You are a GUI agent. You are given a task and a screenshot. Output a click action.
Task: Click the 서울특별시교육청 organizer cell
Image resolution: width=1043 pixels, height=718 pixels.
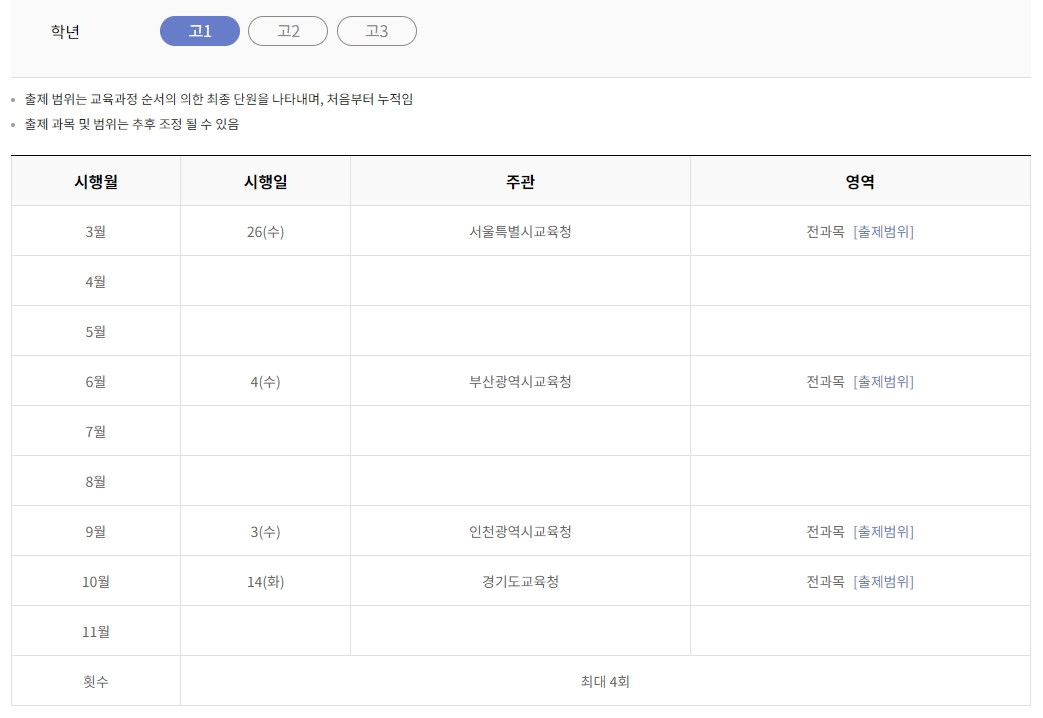520,230
